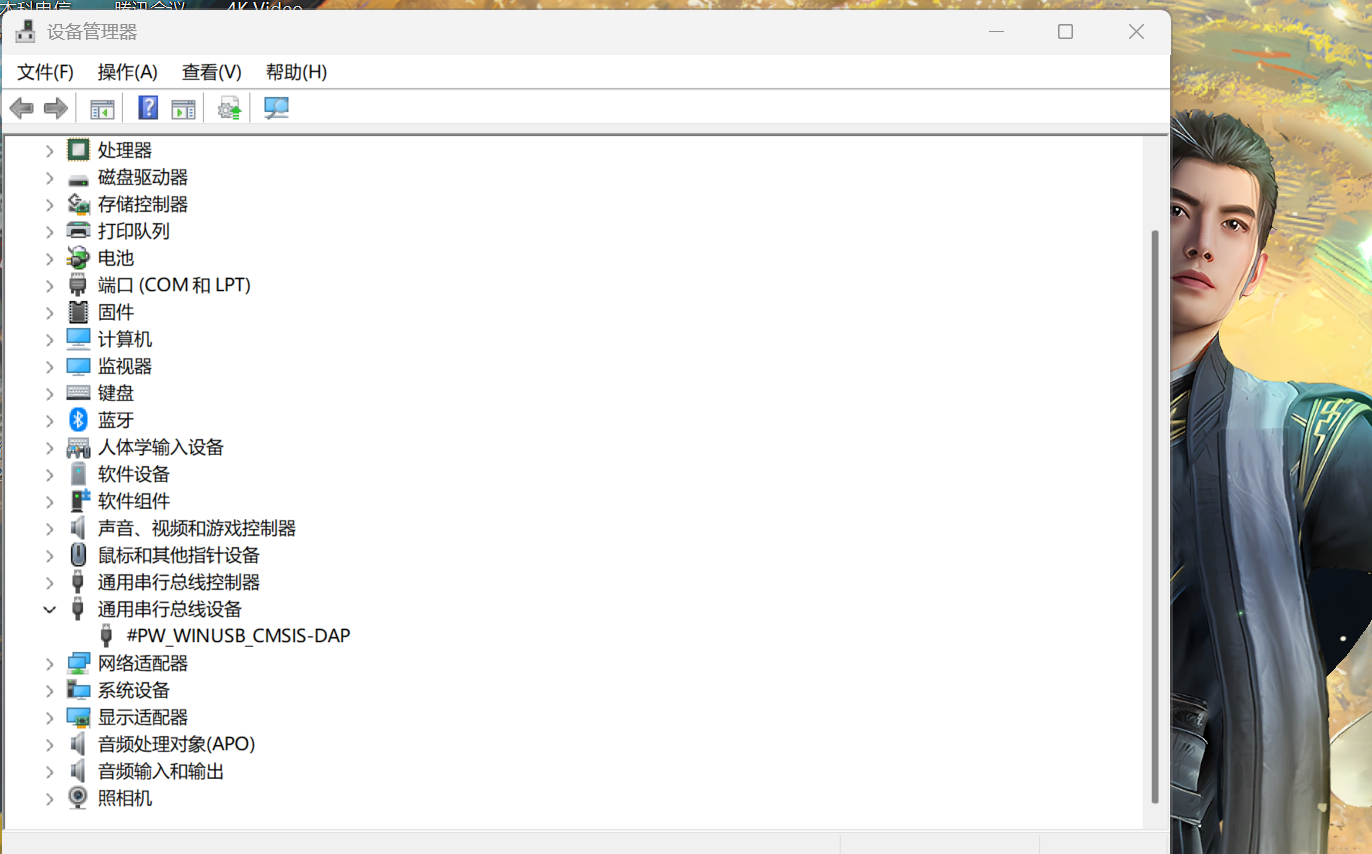Click the Forward arrow toolbar icon
The width and height of the screenshot is (1372, 854).
pos(56,108)
